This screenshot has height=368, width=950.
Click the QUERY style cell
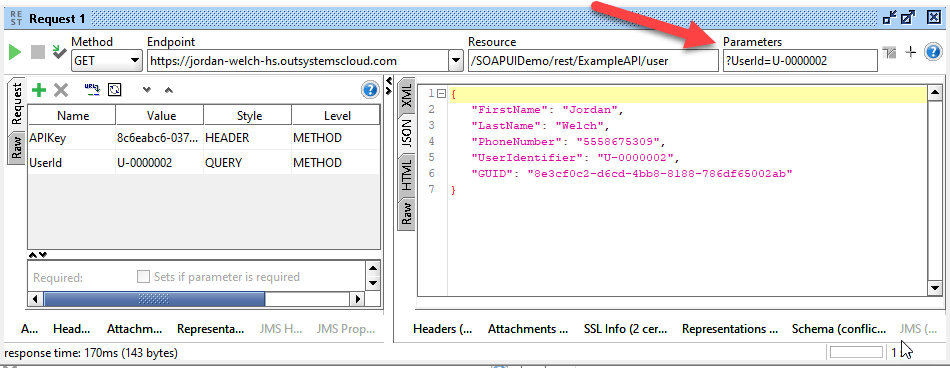(x=248, y=162)
